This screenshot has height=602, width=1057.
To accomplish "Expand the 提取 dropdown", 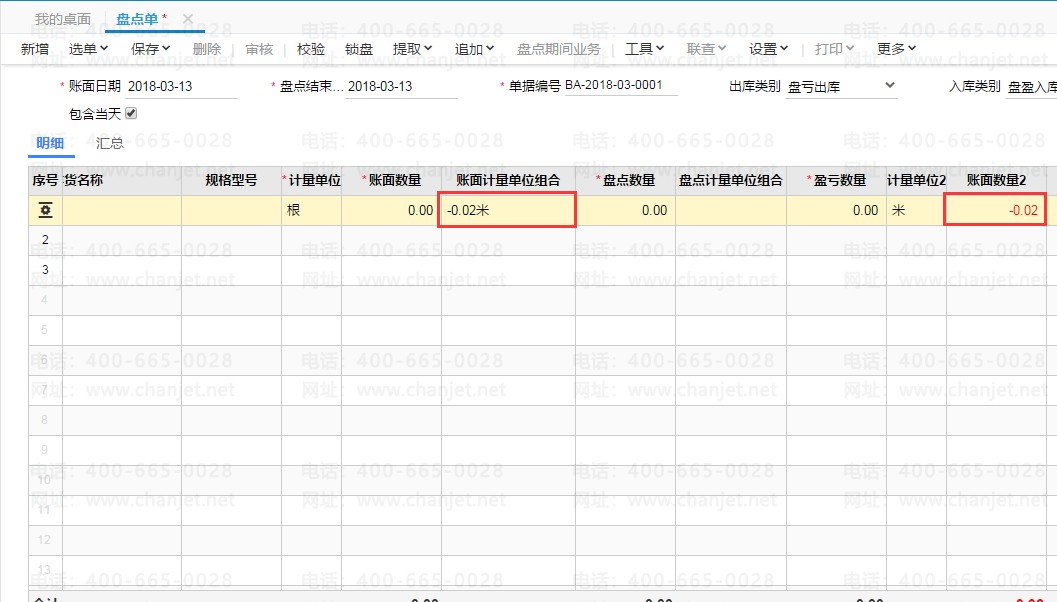I will (412, 49).
